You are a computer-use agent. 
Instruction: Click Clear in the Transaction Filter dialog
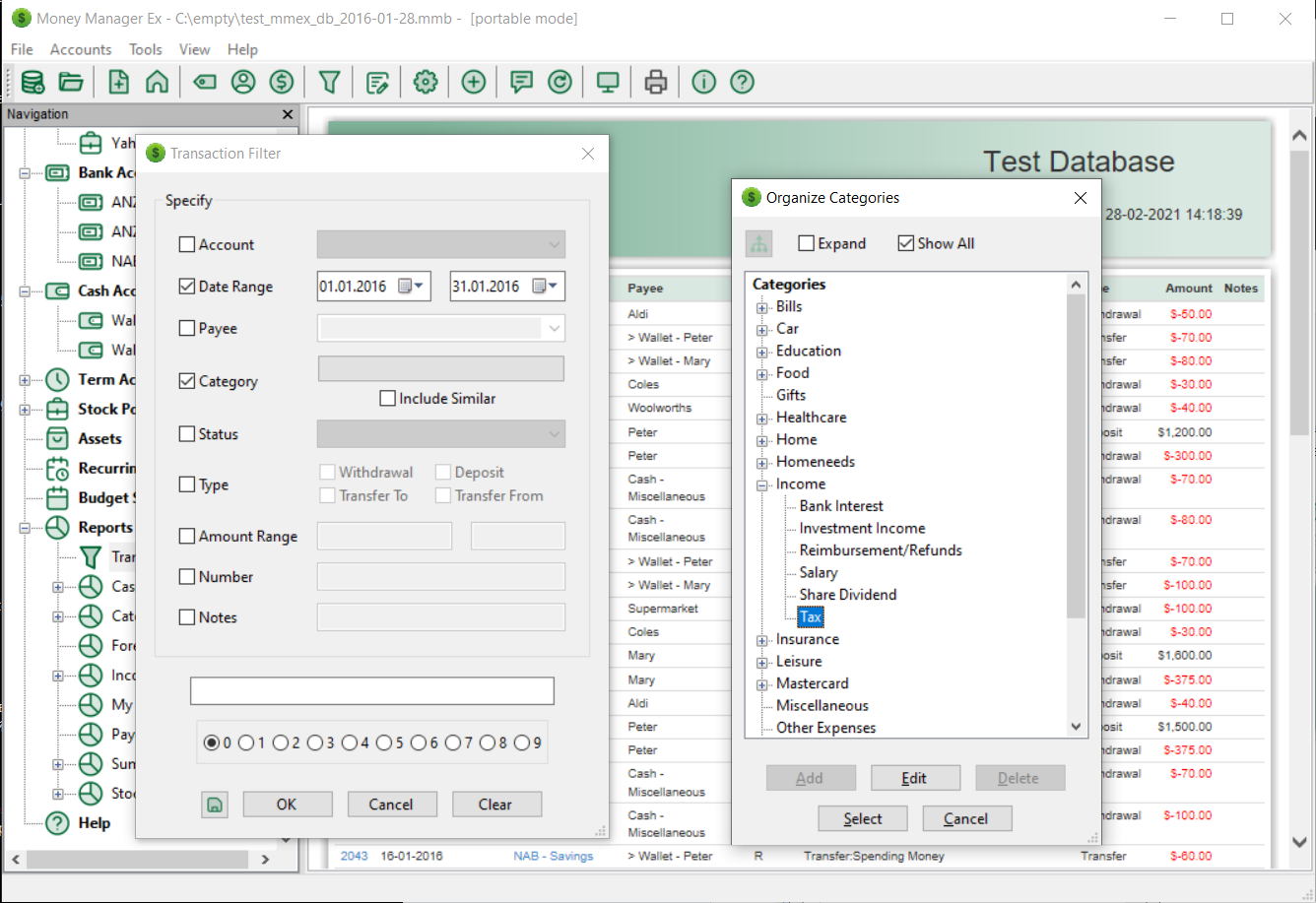tap(496, 804)
